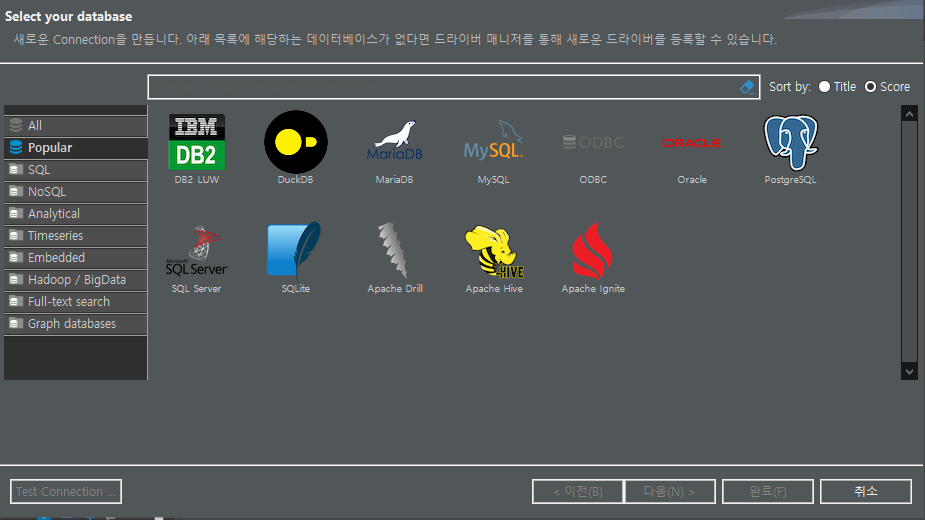The image size is (925, 520).
Task: Click the scrollbar up arrow
Action: 909,114
